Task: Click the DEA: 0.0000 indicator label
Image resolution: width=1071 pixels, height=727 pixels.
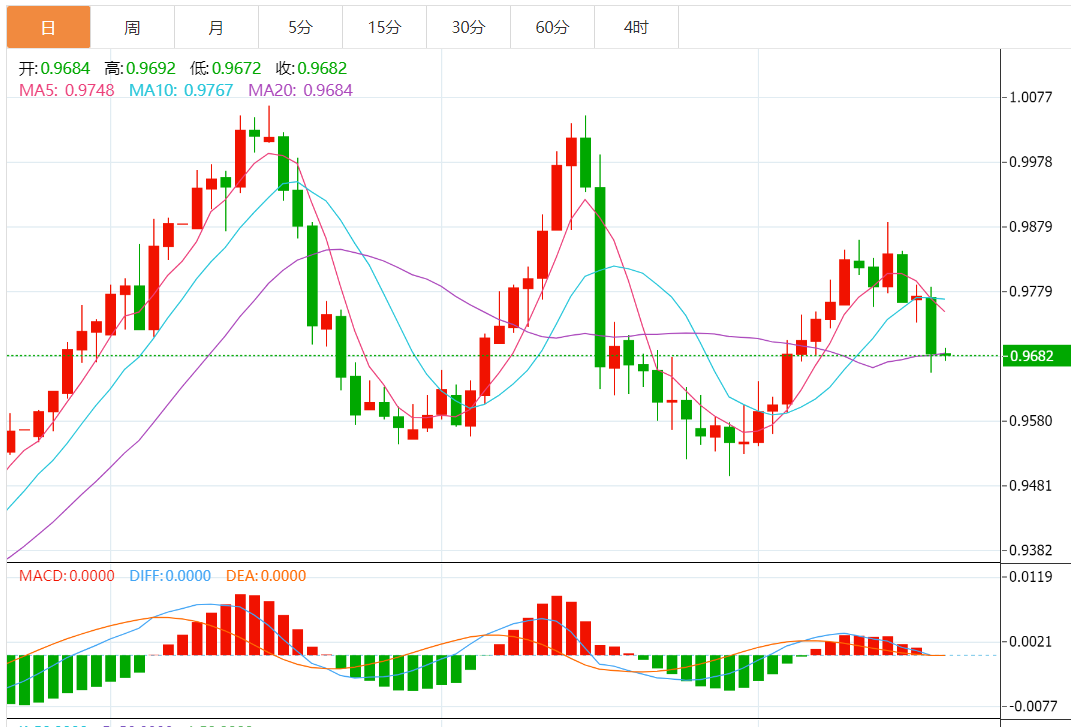Action: [x=266, y=576]
